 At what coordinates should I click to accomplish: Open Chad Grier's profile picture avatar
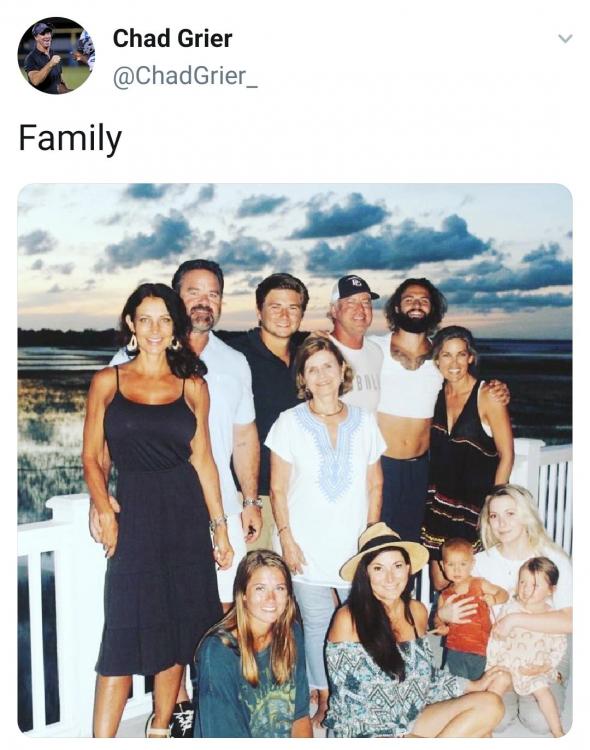pyautogui.click(x=56, y=55)
